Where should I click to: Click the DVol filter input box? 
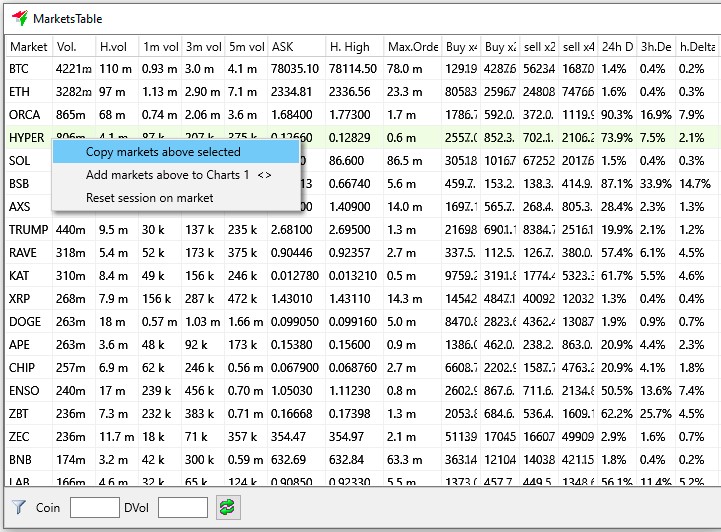(182, 508)
